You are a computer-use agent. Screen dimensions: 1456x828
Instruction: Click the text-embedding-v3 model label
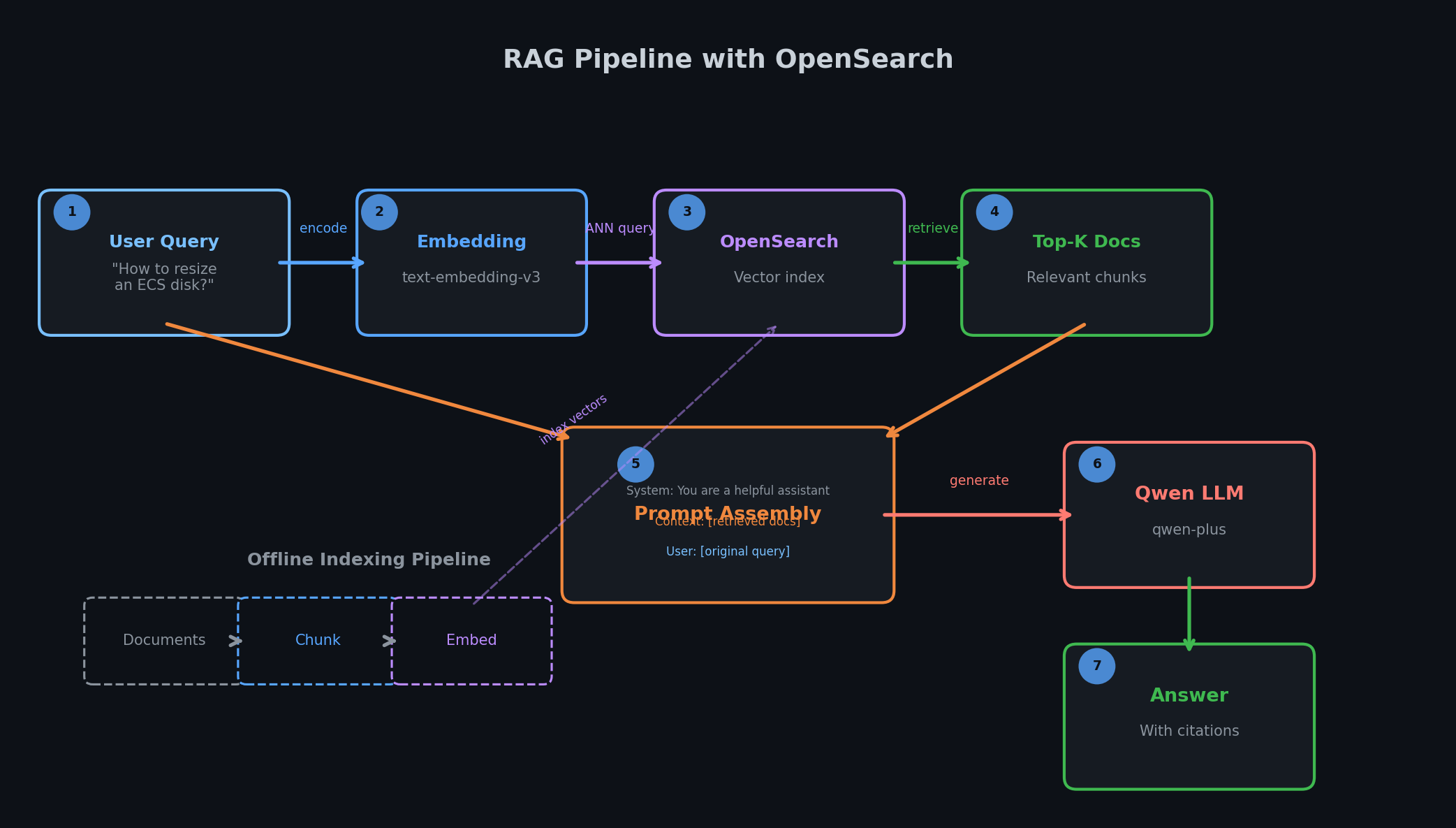tap(471, 277)
